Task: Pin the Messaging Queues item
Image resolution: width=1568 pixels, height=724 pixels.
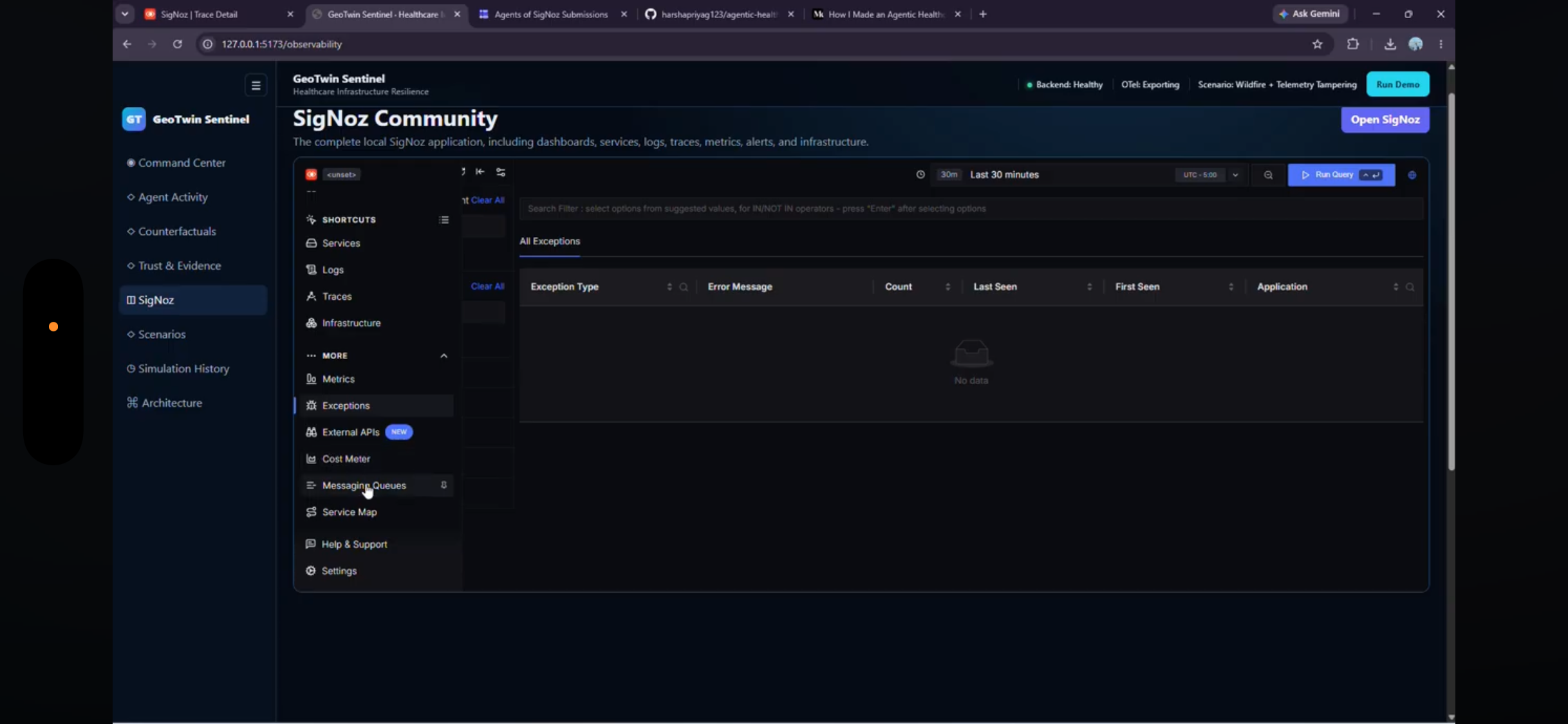Action: [443, 485]
